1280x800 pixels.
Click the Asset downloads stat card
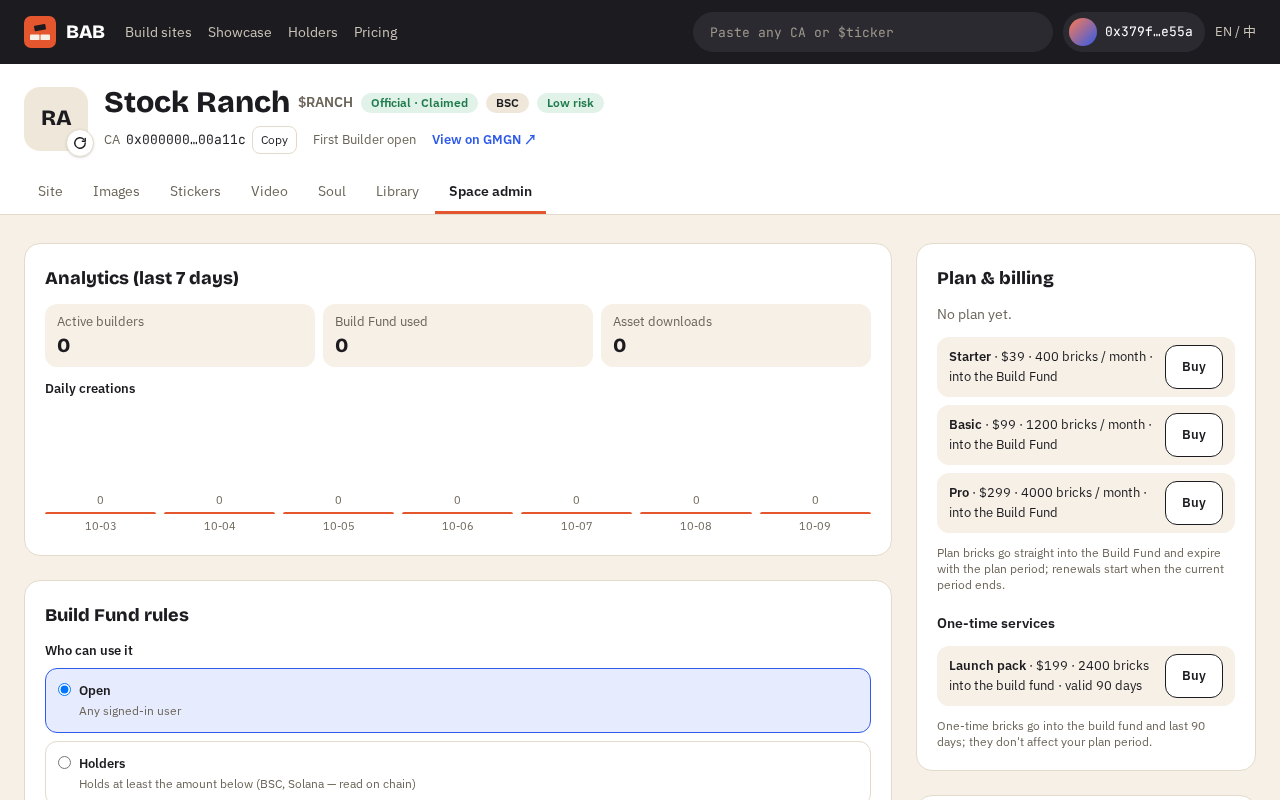tap(736, 336)
